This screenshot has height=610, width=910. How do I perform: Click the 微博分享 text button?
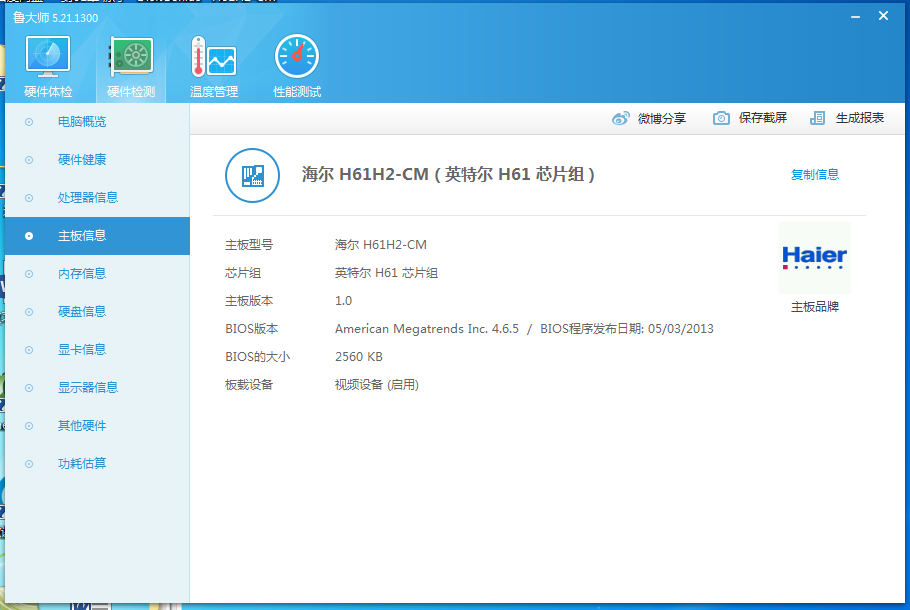[x=662, y=118]
